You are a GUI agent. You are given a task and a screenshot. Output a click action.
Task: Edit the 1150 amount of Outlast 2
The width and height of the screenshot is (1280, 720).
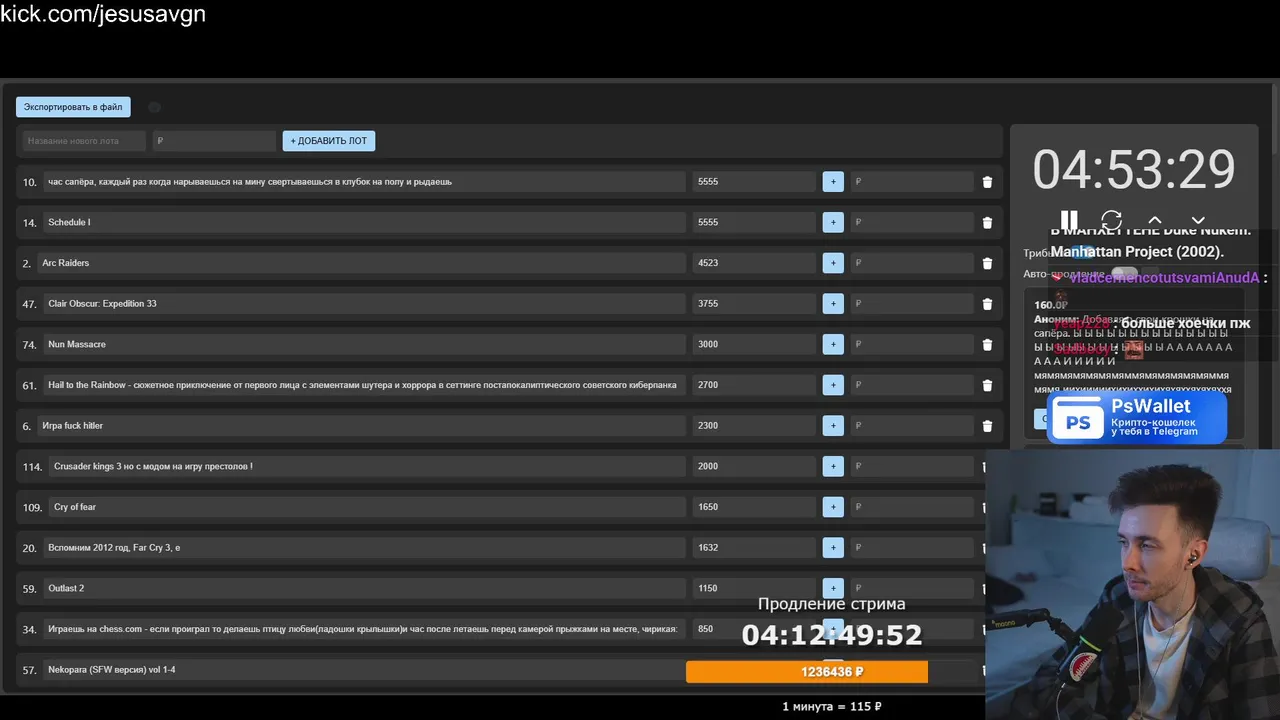click(754, 588)
